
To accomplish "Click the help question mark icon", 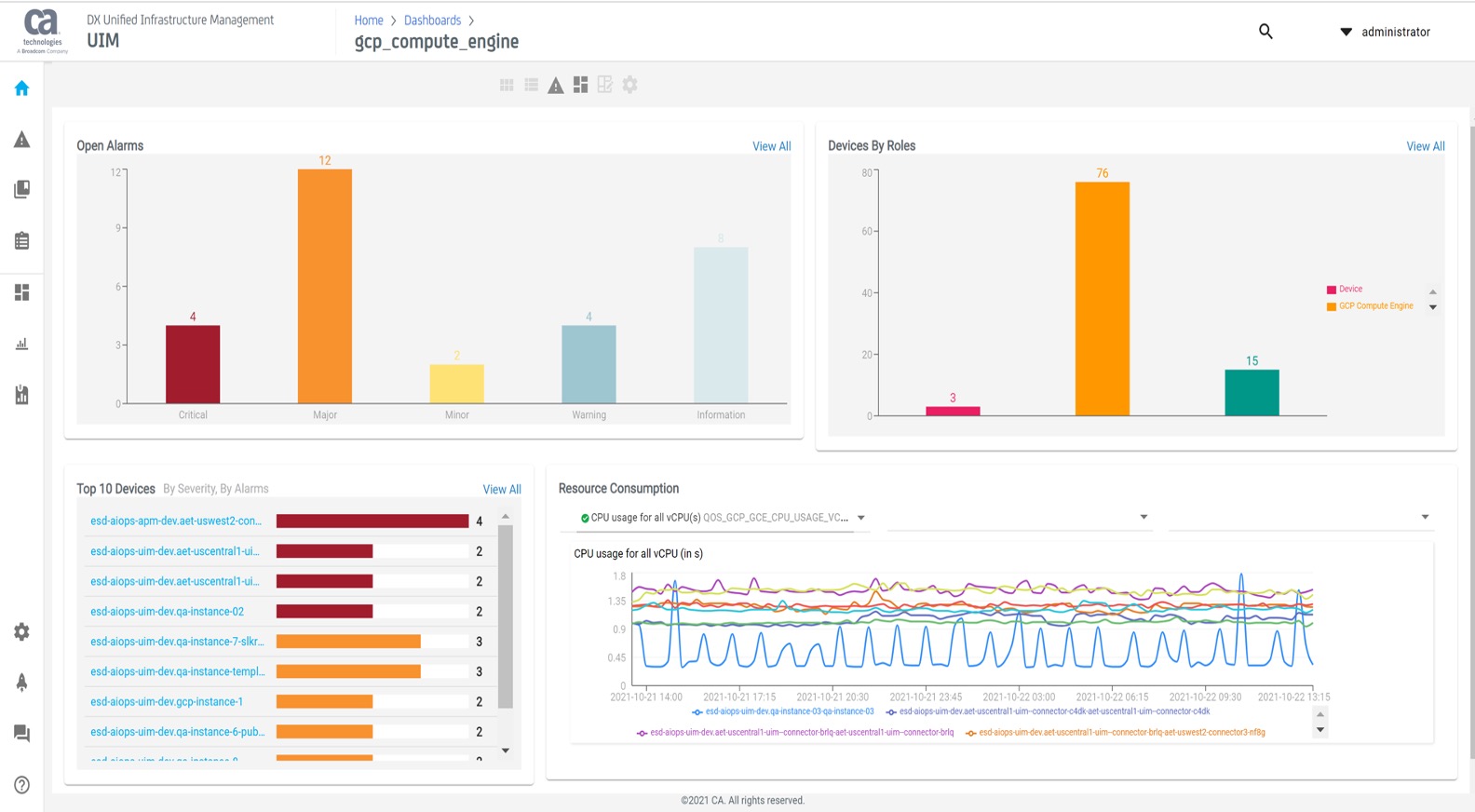I will click(21, 785).
